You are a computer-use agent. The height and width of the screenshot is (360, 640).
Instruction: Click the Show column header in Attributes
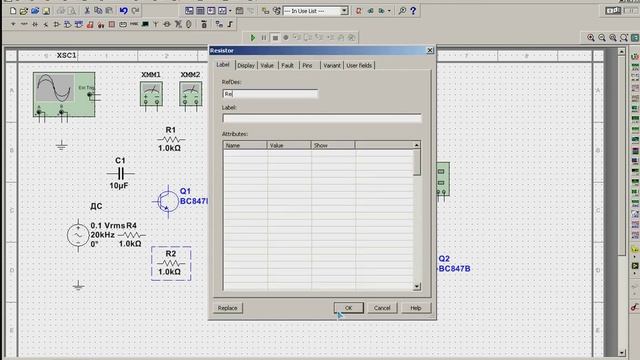333,145
